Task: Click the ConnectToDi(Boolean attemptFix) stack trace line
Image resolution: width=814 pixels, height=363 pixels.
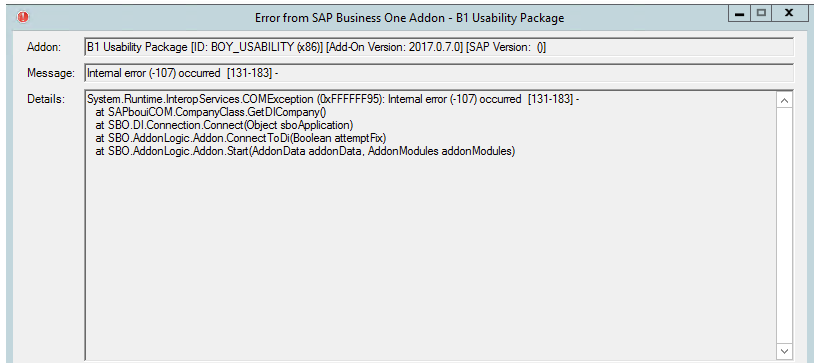Action: [x=241, y=138]
